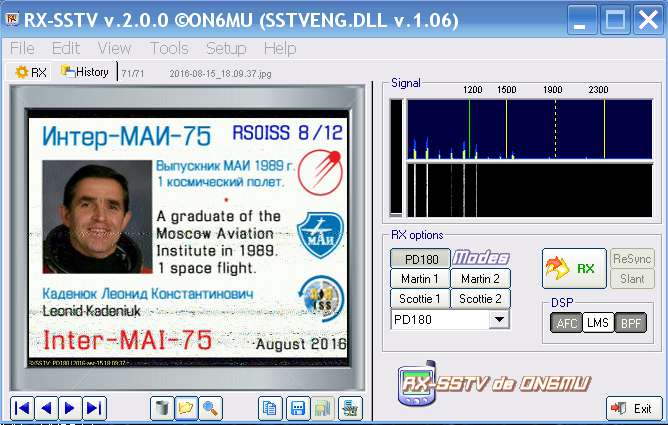Viewport: 668px width, 425px height.
Task: Click the upload icon left of Exit
Action: [351, 408]
